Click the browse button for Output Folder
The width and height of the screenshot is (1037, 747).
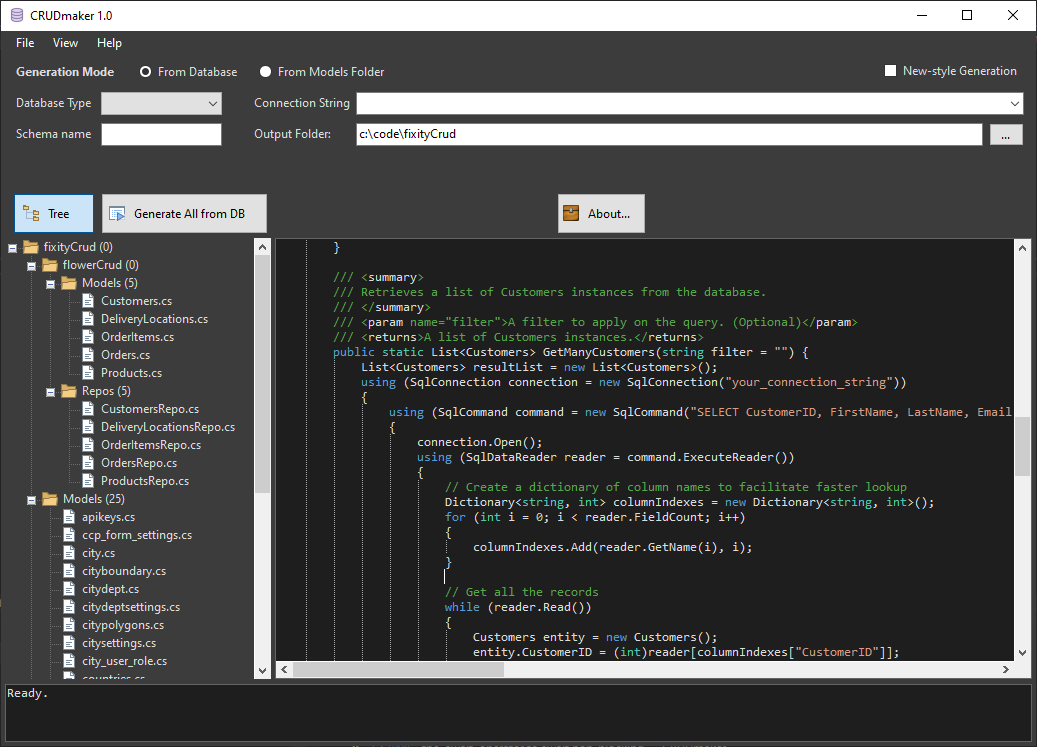coord(1006,133)
